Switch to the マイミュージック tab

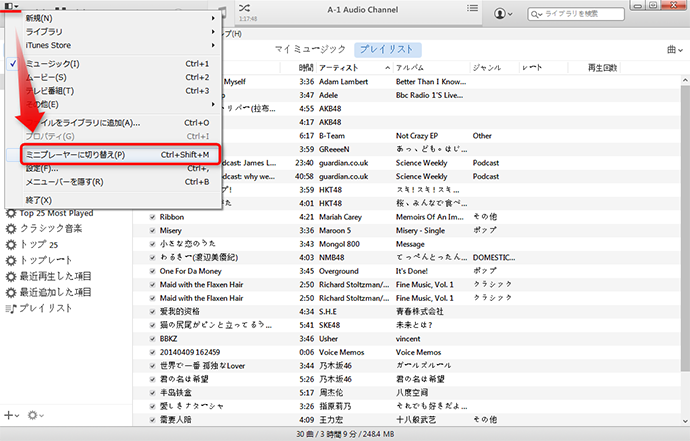(x=310, y=49)
